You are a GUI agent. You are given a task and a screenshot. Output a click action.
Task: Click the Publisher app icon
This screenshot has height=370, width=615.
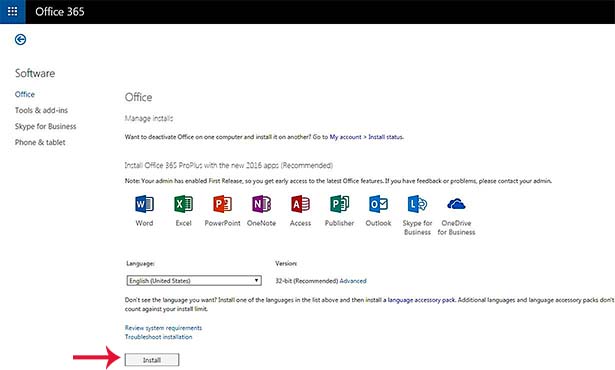point(339,204)
